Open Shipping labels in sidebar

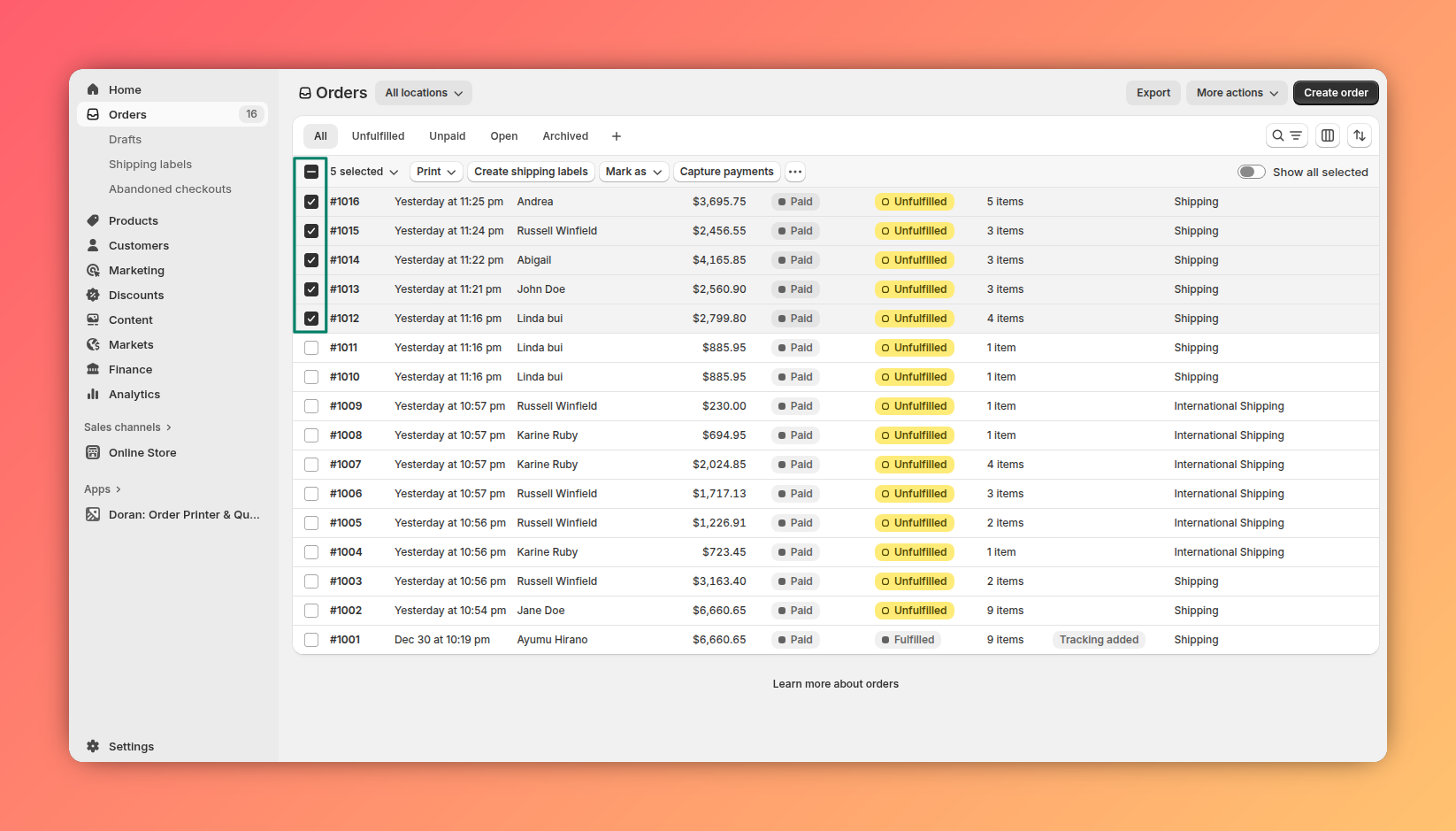coord(150,164)
